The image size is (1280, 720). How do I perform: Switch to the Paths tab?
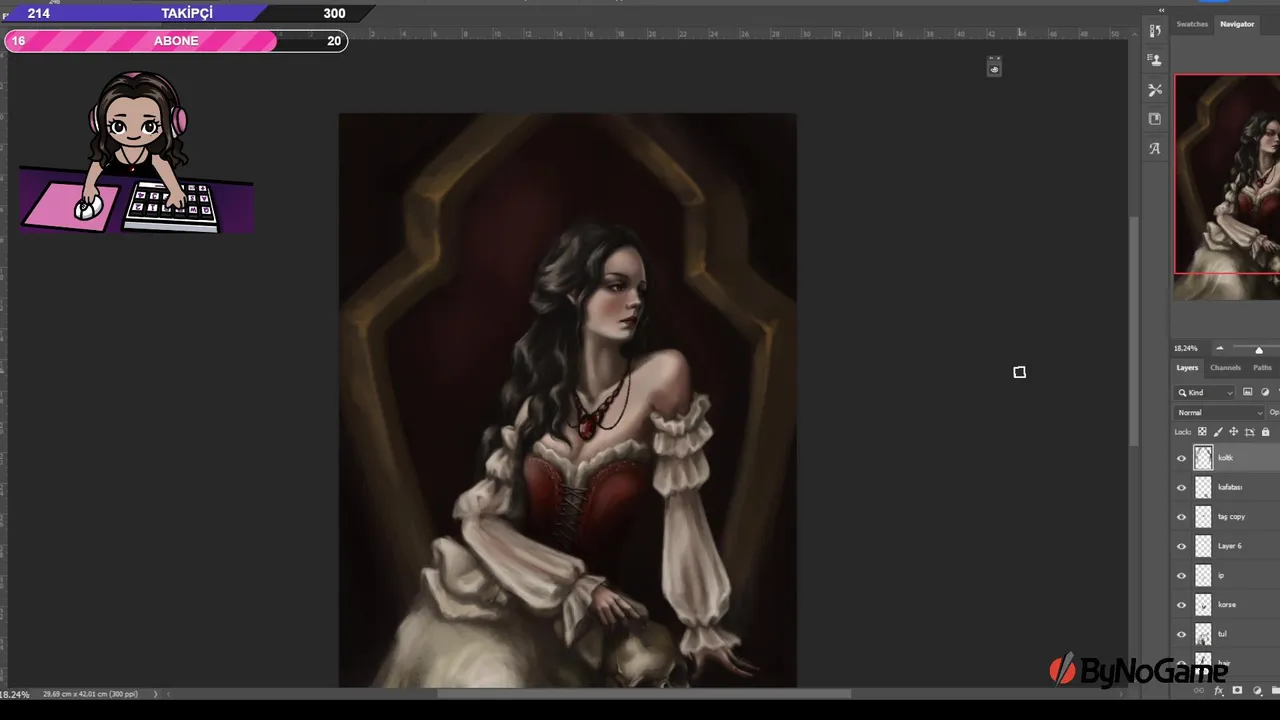(1262, 368)
